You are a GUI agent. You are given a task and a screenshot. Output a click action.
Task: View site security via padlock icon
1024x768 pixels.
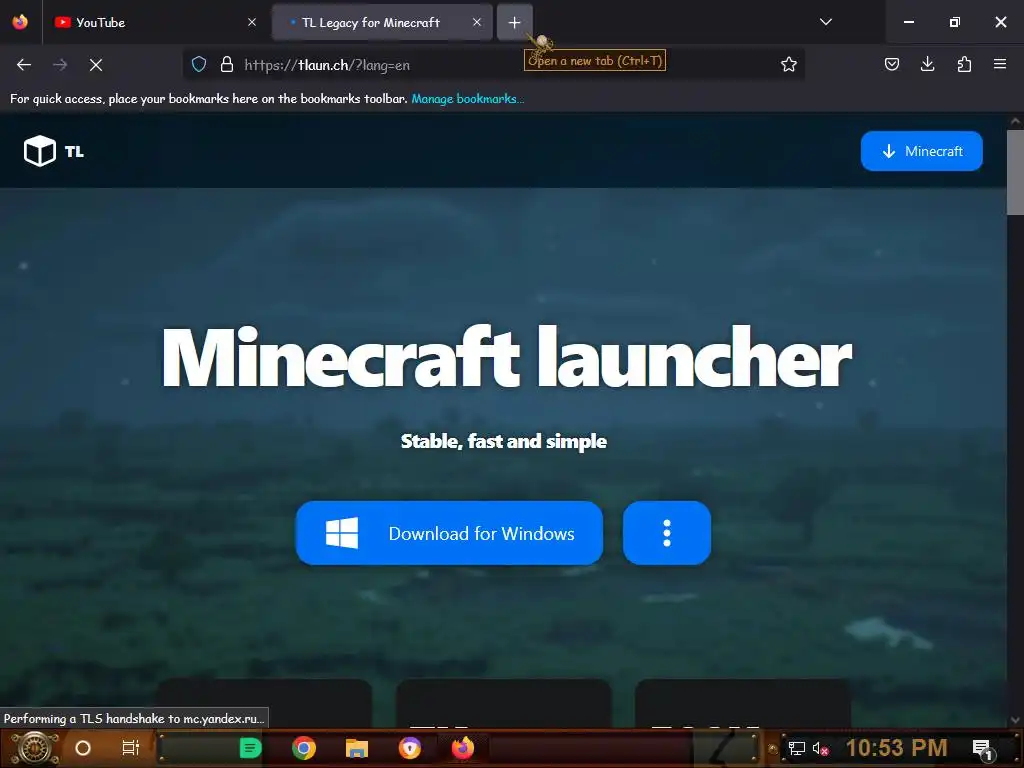tap(227, 65)
